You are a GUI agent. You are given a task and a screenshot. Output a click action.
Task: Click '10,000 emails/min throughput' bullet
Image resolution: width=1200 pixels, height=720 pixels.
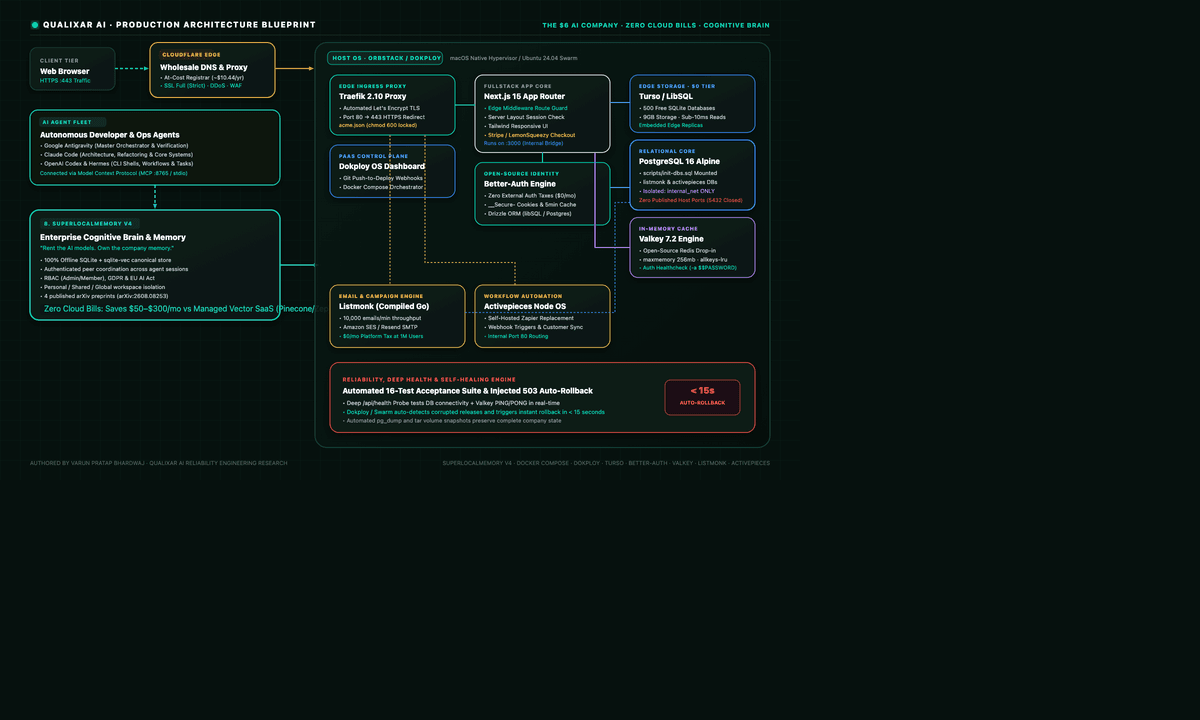click(x=380, y=317)
